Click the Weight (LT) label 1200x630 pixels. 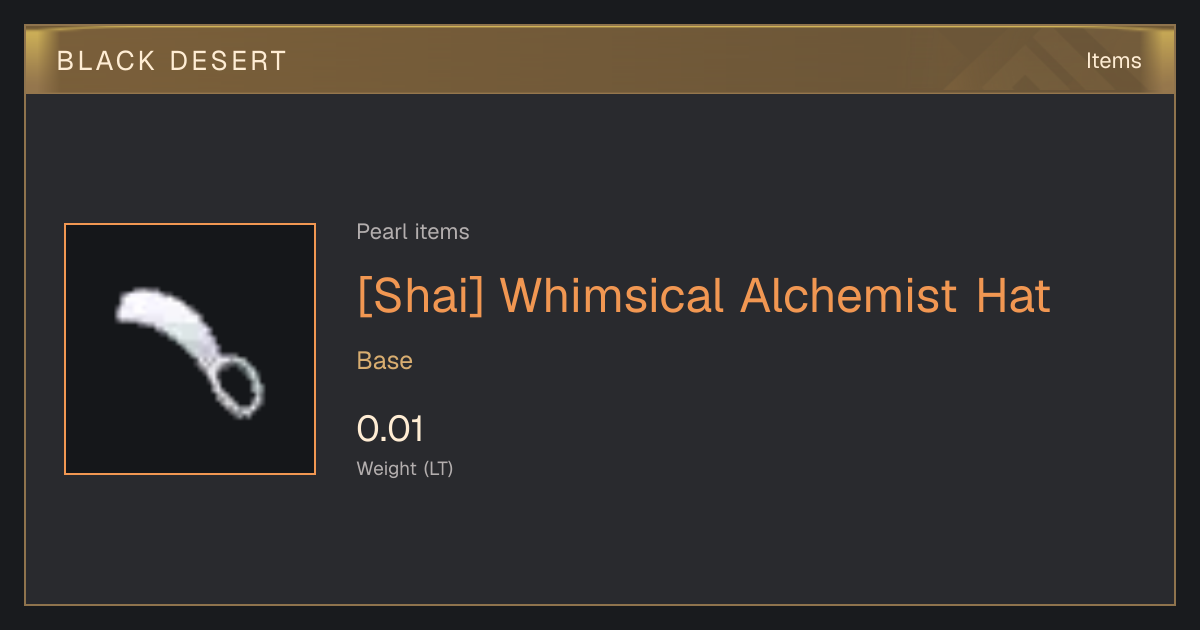[x=405, y=468]
